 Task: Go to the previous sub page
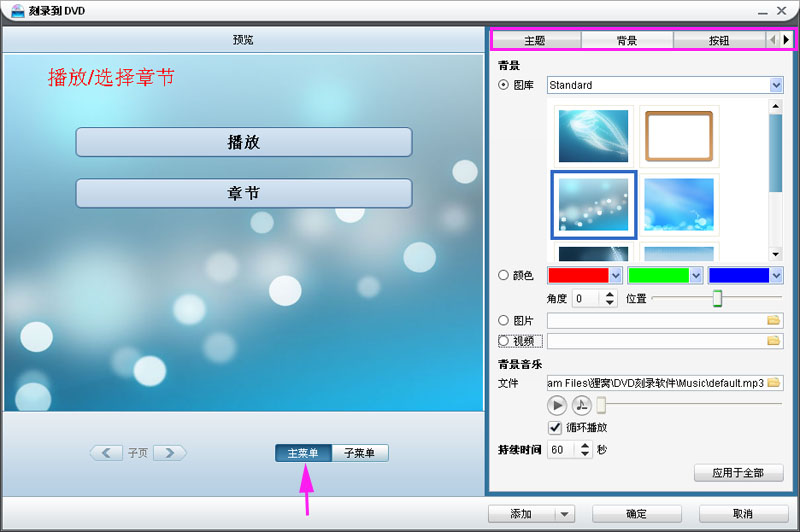106,452
